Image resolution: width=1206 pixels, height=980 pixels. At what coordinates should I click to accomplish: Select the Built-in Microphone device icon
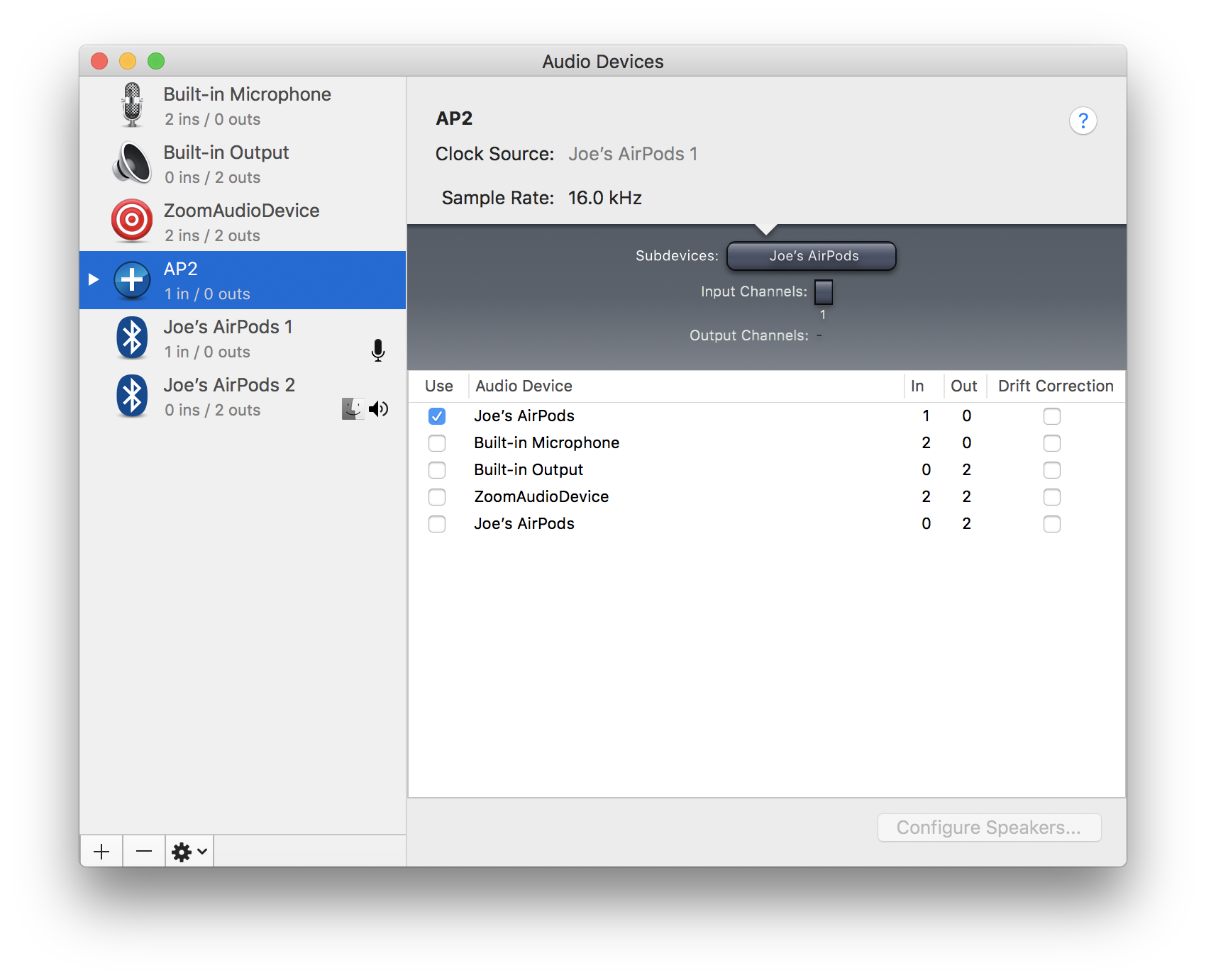pyautogui.click(x=132, y=105)
